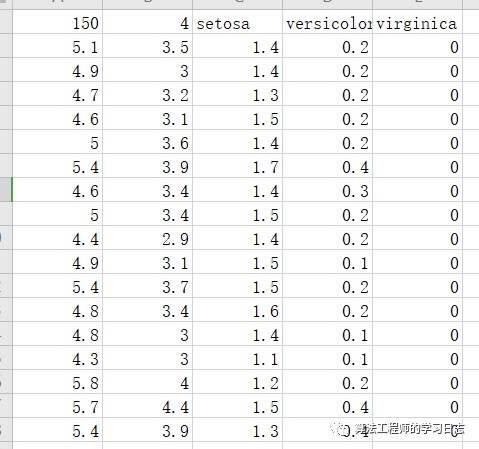The image size is (479, 449).
Task: Select the cell with value 0.3
Action: (x=327, y=190)
